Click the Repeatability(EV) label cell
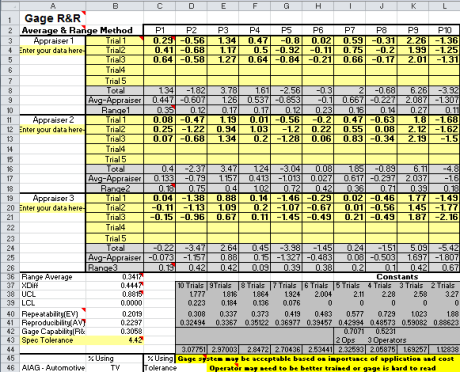This screenshot has height=372, width=460. (53, 314)
